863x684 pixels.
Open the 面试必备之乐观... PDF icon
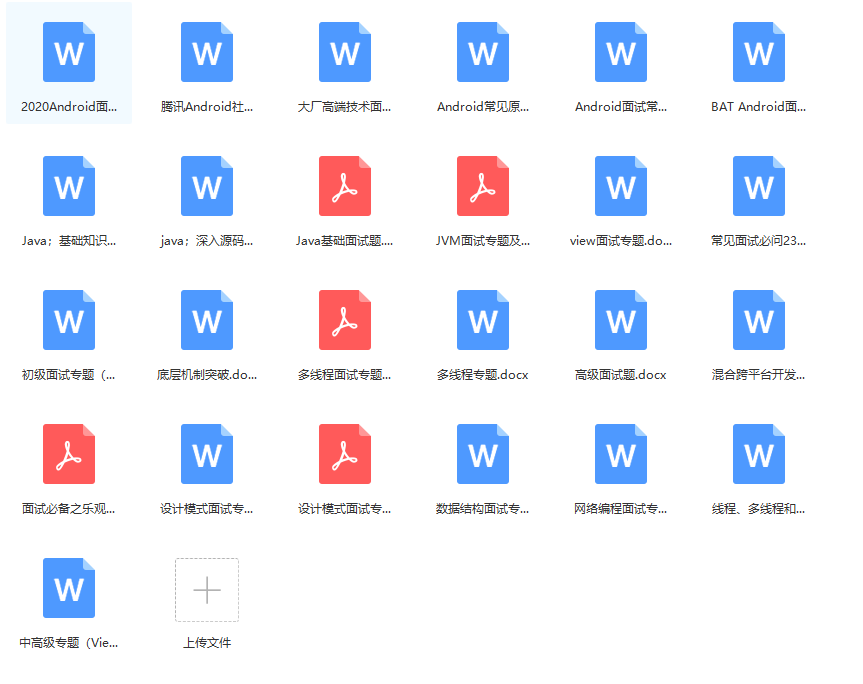pyautogui.click(x=69, y=454)
